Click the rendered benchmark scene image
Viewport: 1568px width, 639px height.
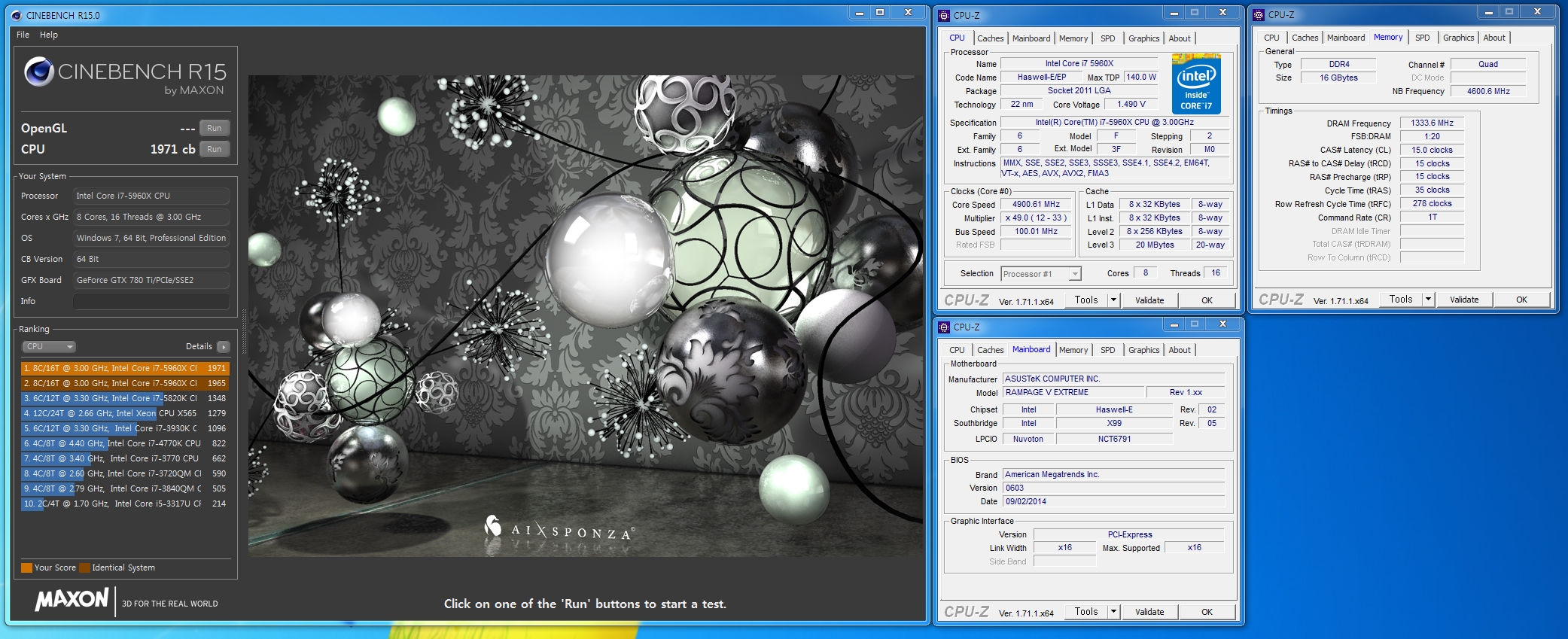click(x=586, y=316)
